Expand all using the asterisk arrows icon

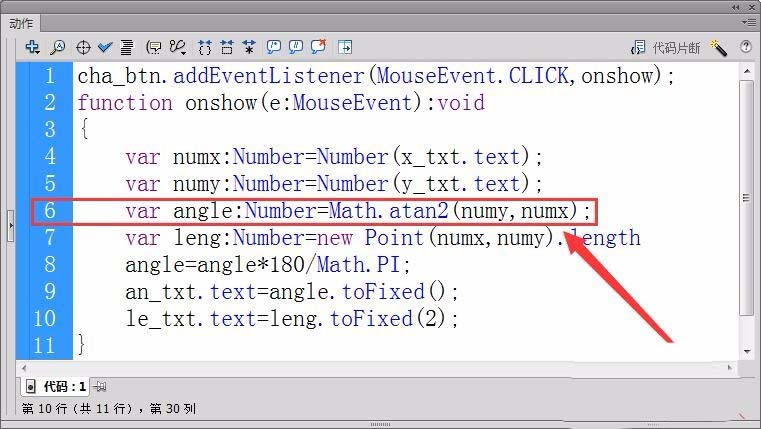tap(249, 47)
